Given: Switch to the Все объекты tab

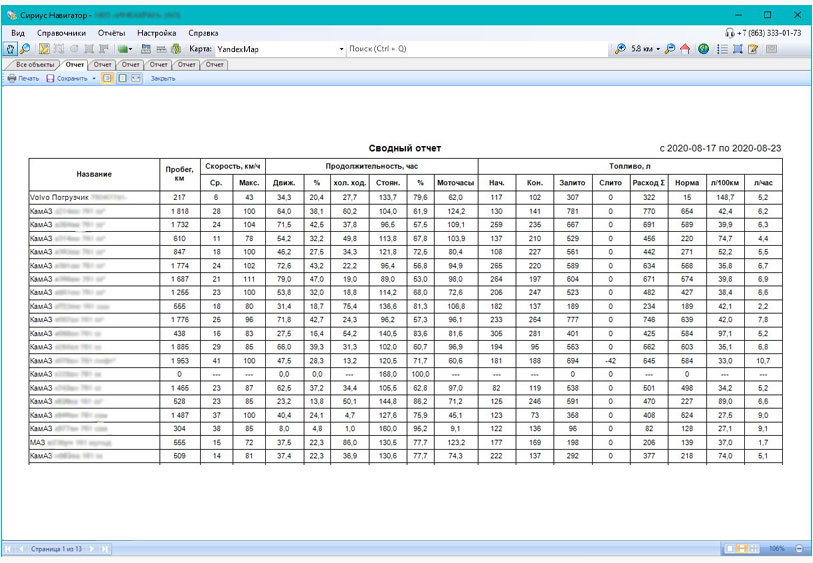Looking at the screenshot, I should 34,64.
